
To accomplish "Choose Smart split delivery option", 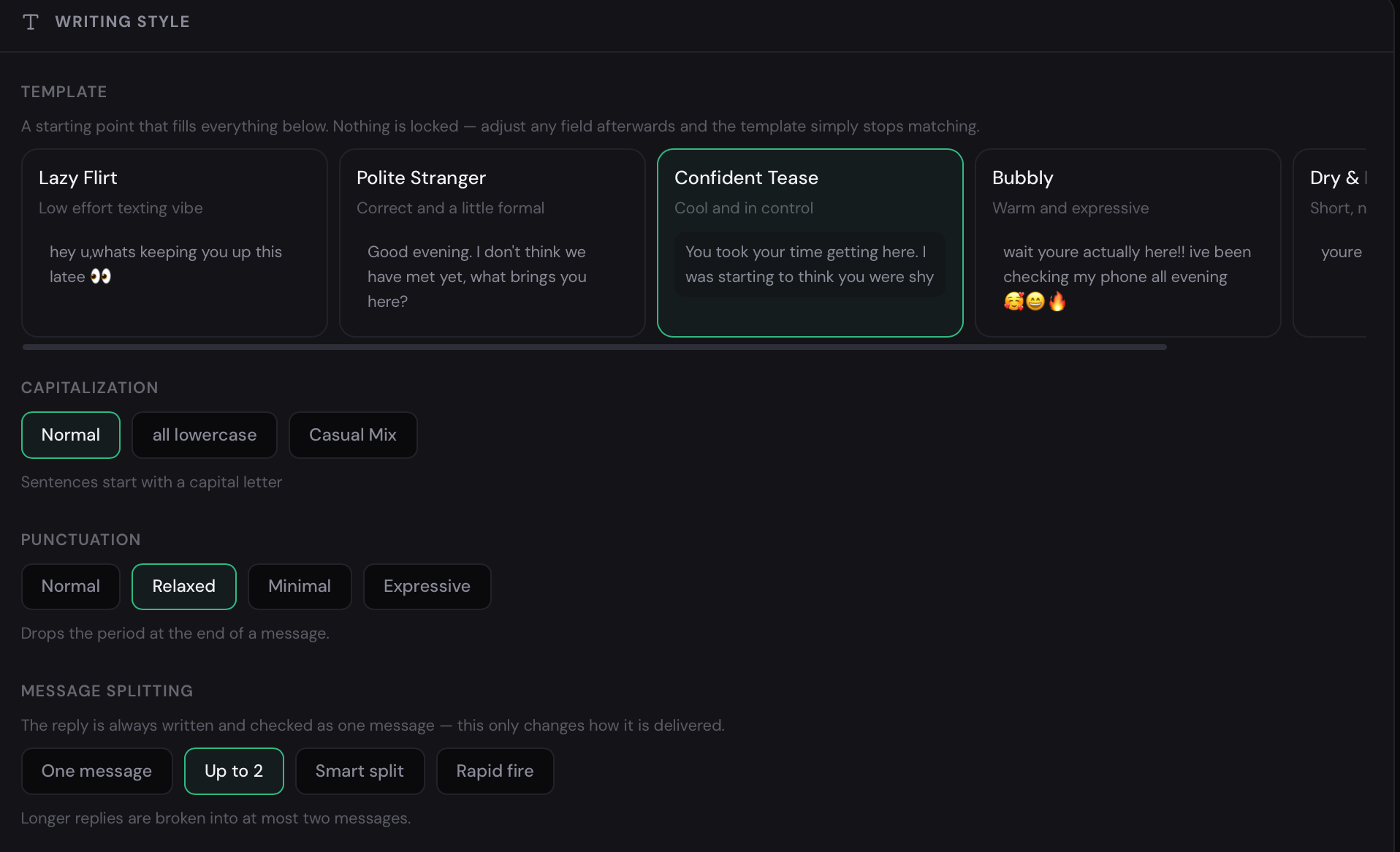I will coord(359,771).
